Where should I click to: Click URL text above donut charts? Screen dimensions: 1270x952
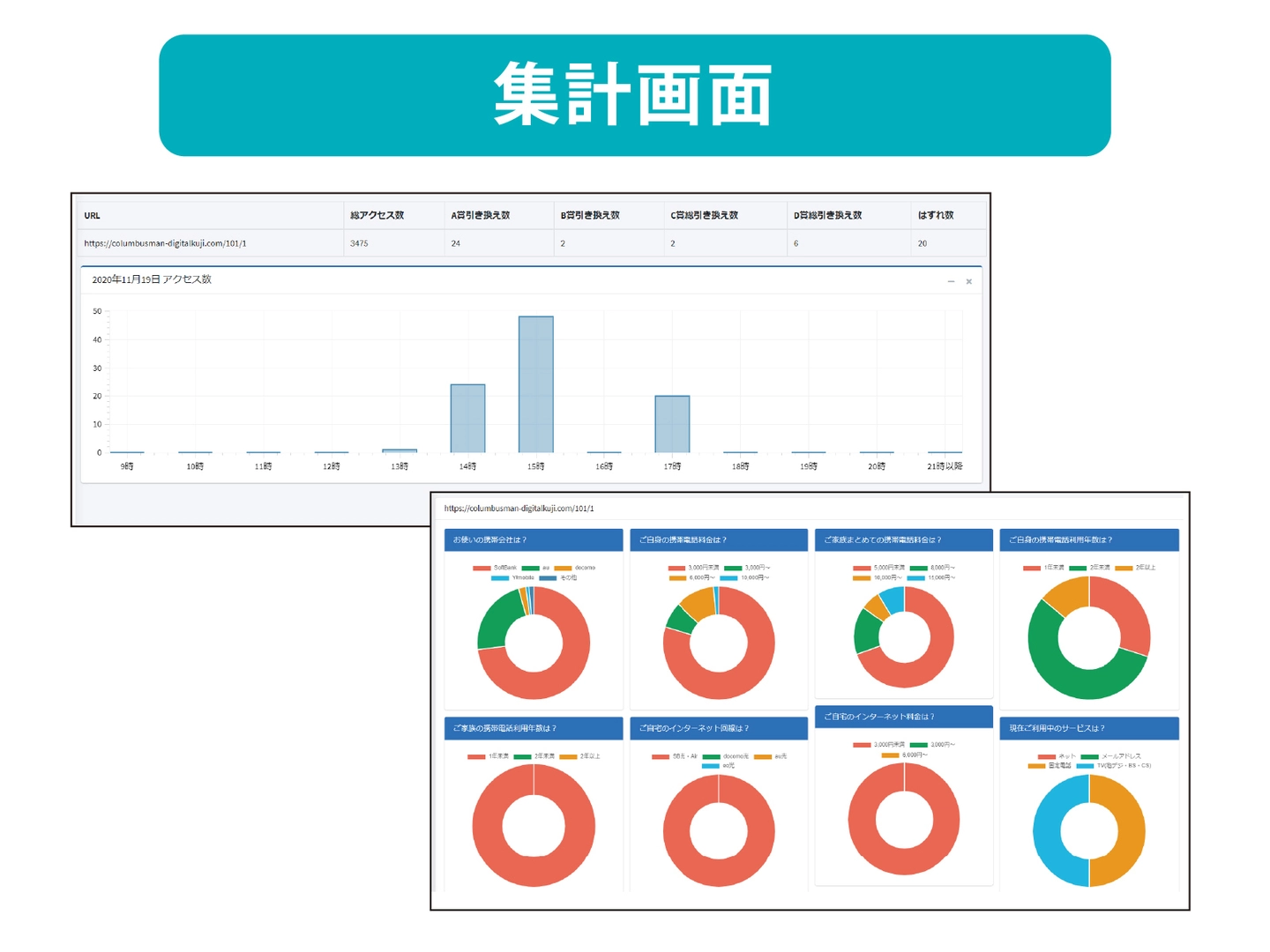519,509
